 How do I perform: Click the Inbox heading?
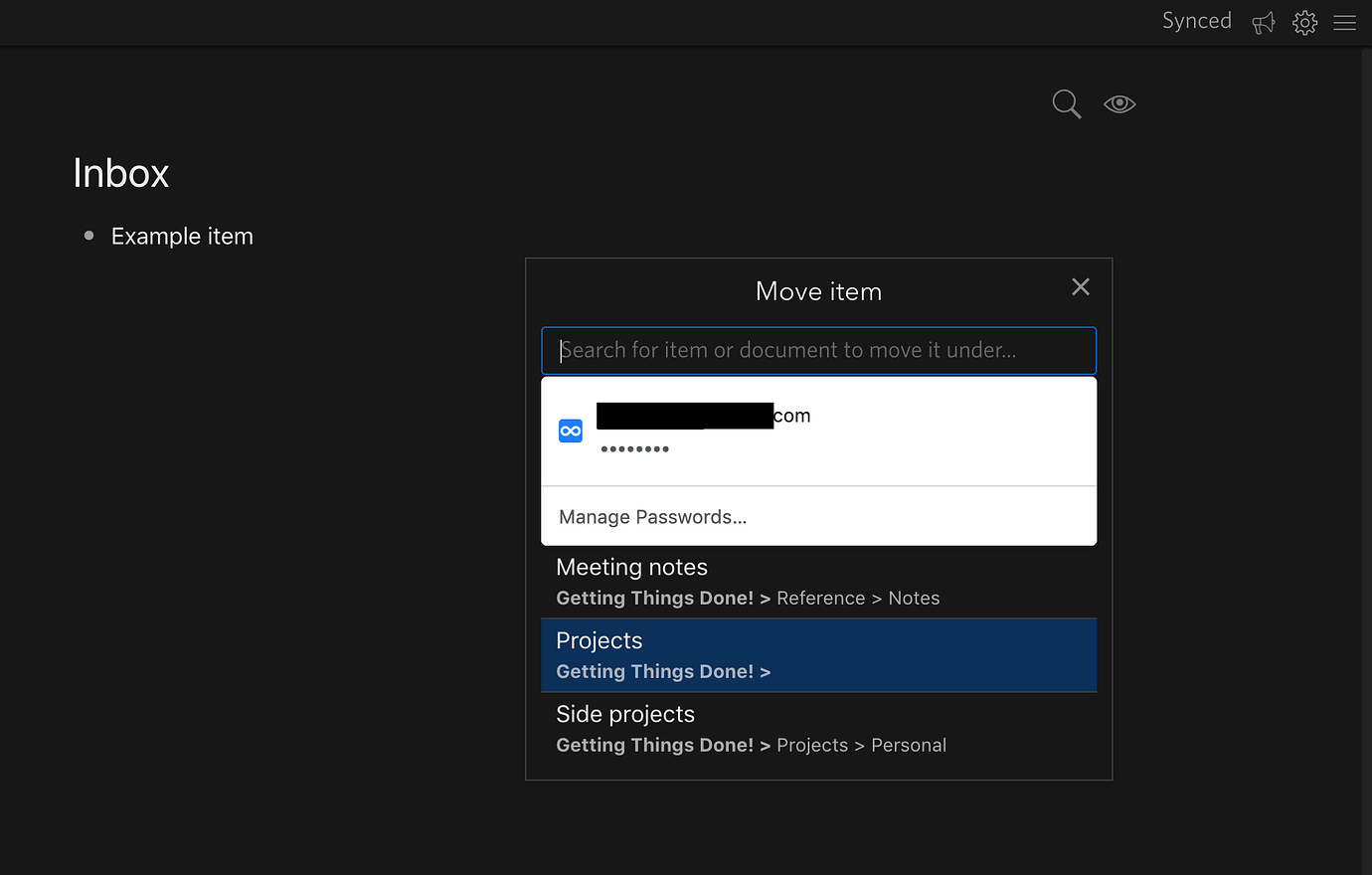(120, 173)
